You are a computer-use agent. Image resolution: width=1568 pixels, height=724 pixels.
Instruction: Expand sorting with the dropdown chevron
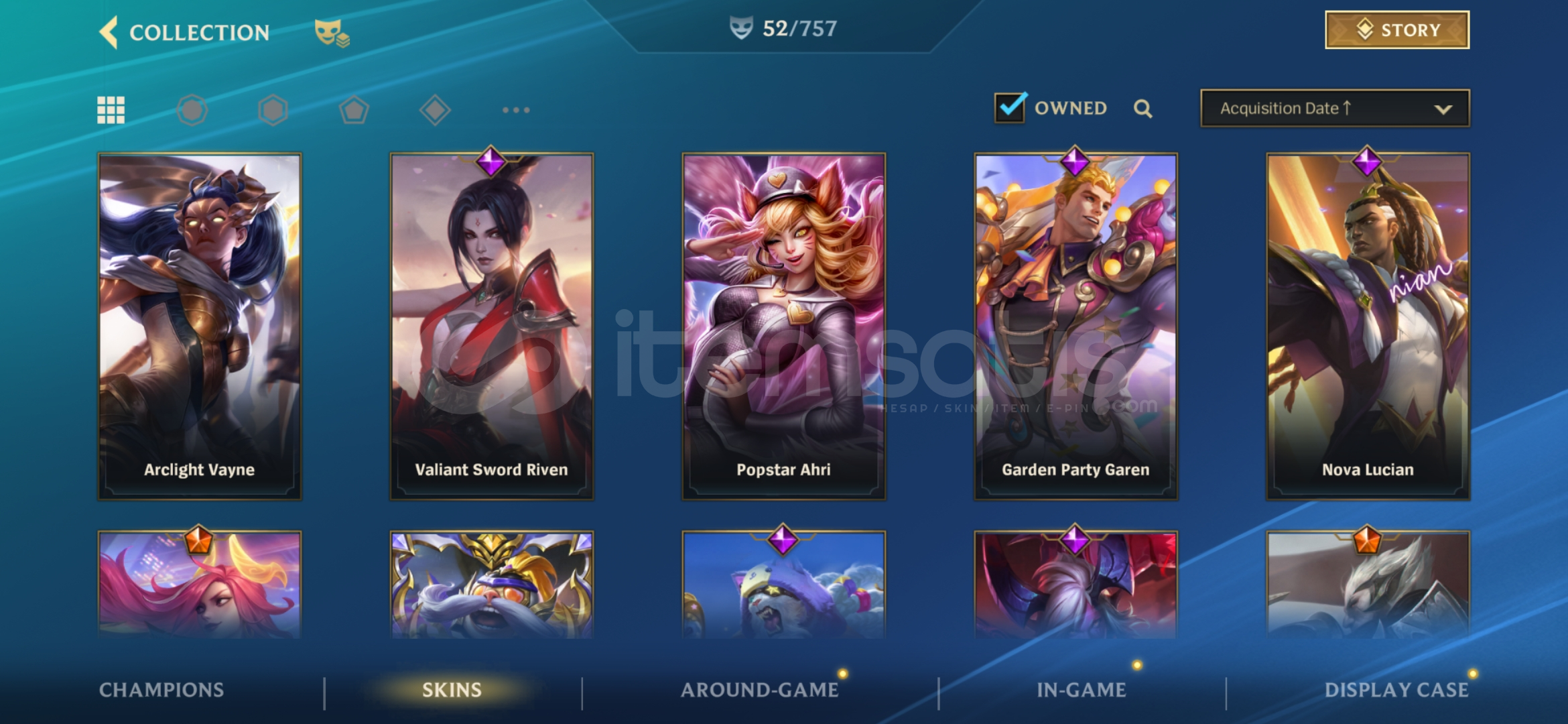click(1443, 109)
